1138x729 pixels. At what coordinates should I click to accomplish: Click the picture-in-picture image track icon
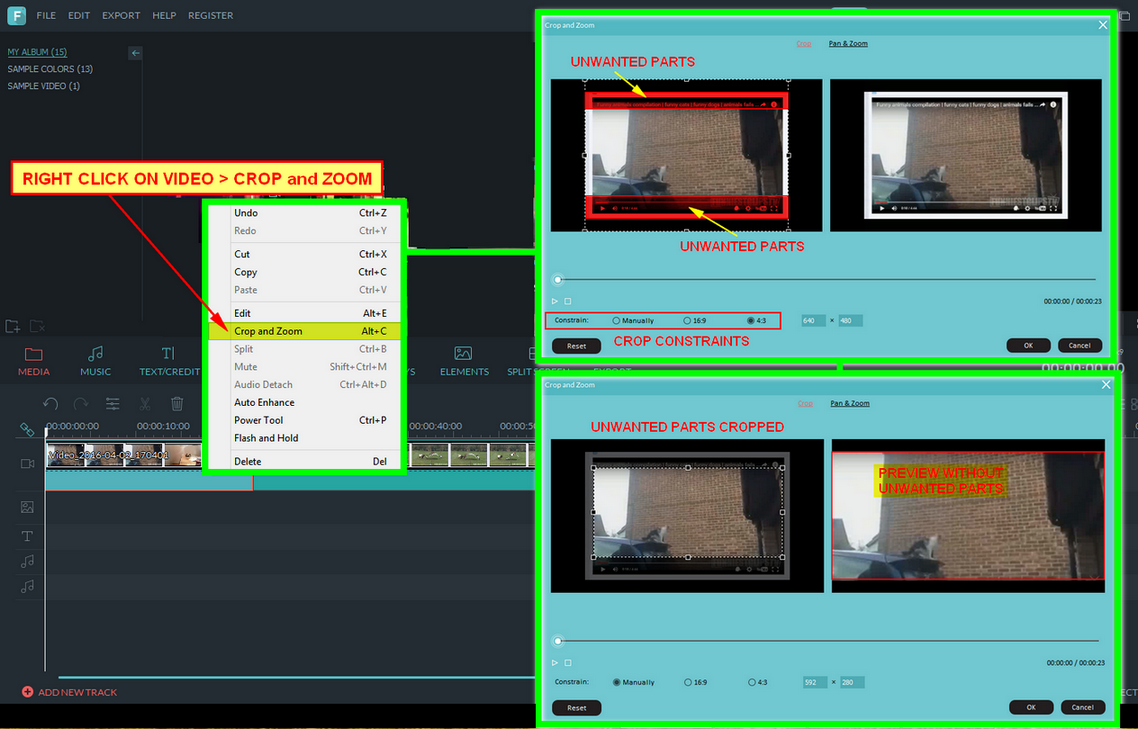point(27,507)
